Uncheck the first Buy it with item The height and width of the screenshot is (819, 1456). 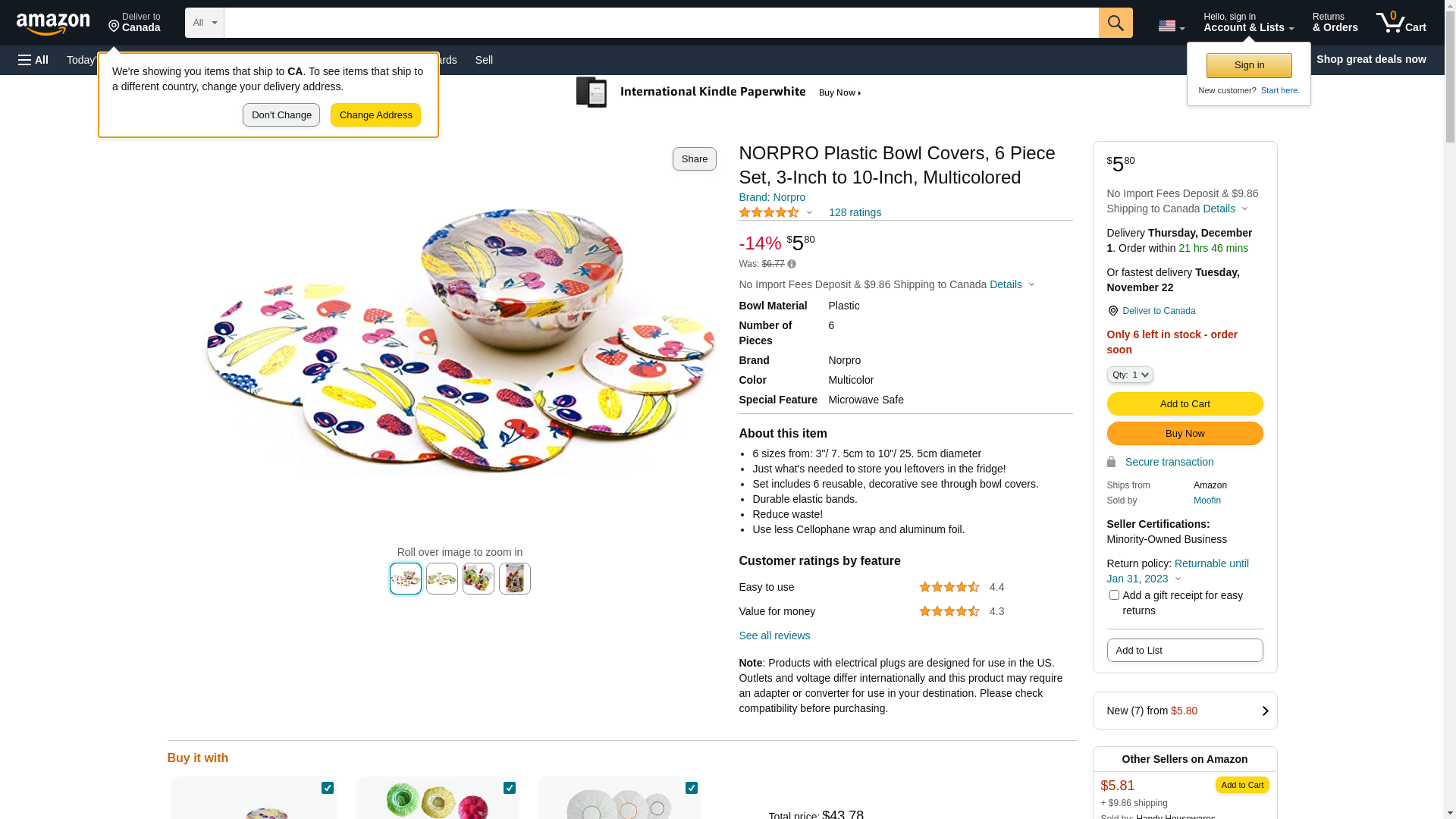pyautogui.click(x=328, y=789)
